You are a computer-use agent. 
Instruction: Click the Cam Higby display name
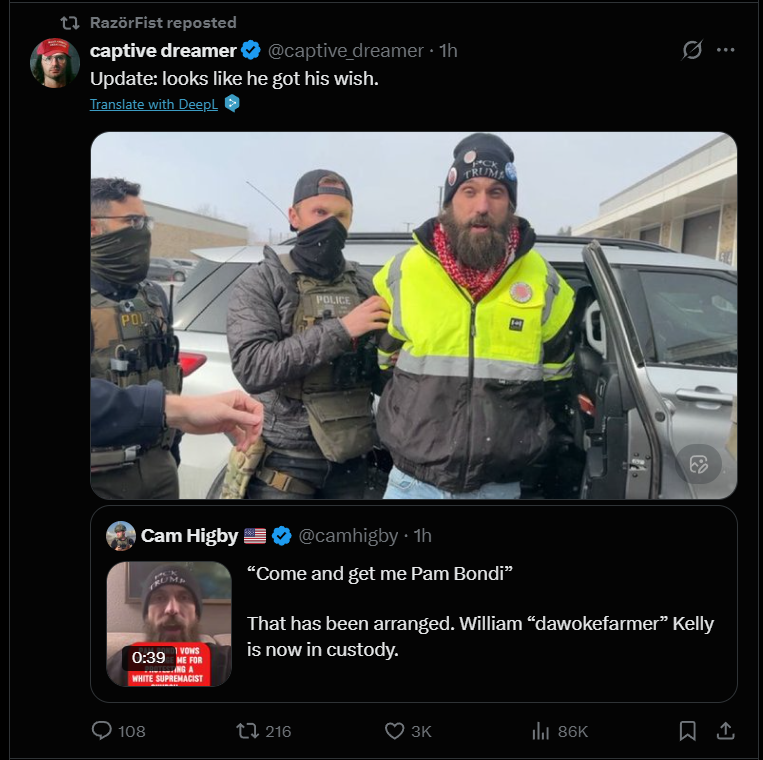pos(189,536)
